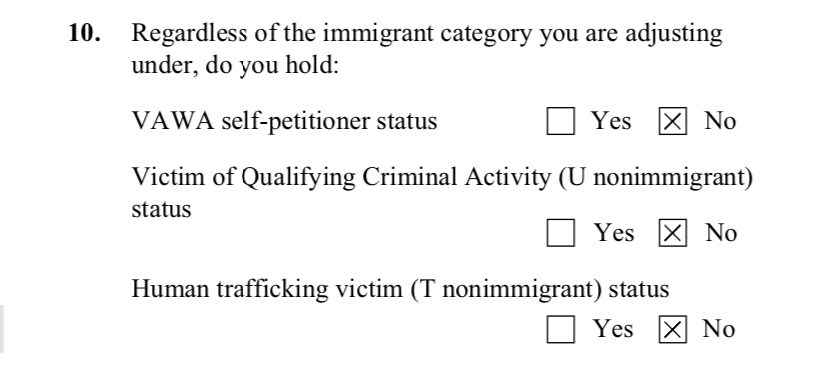Click the Yes label for U nonimmigrant row
This screenshot has height=380, width=814.
click(x=614, y=232)
